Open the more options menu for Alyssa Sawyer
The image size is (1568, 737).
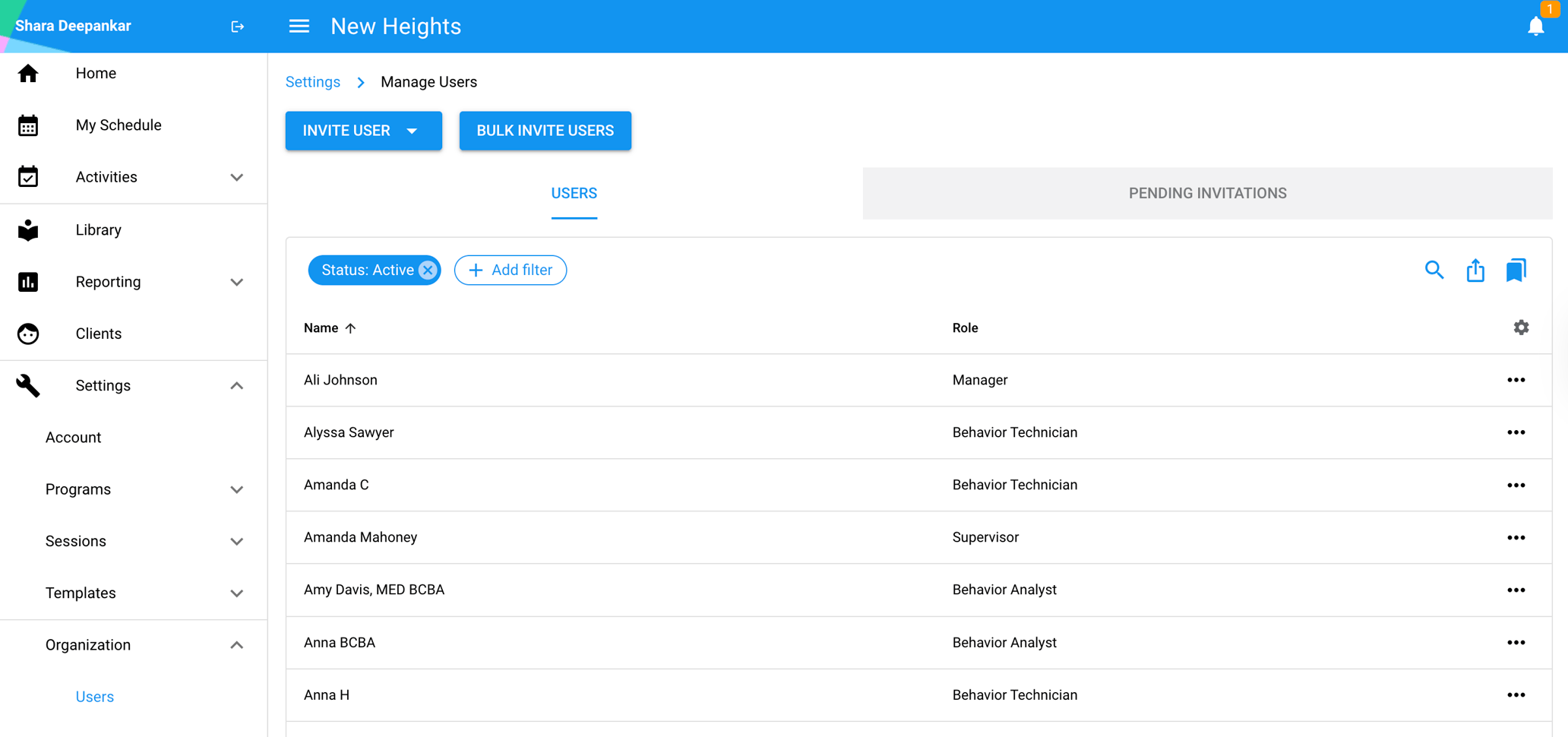1516,432
